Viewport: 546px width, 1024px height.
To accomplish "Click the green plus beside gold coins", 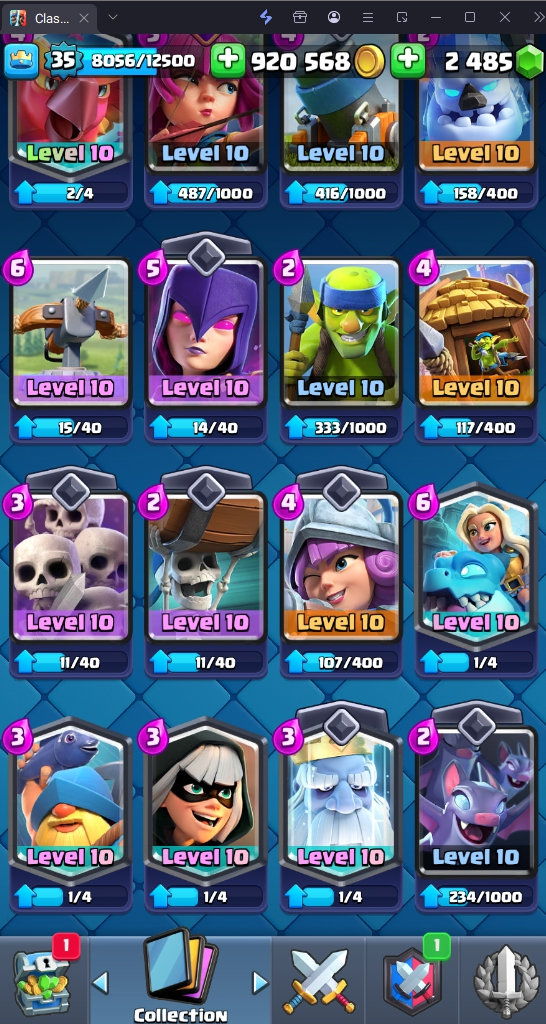I will pos(228,61).
